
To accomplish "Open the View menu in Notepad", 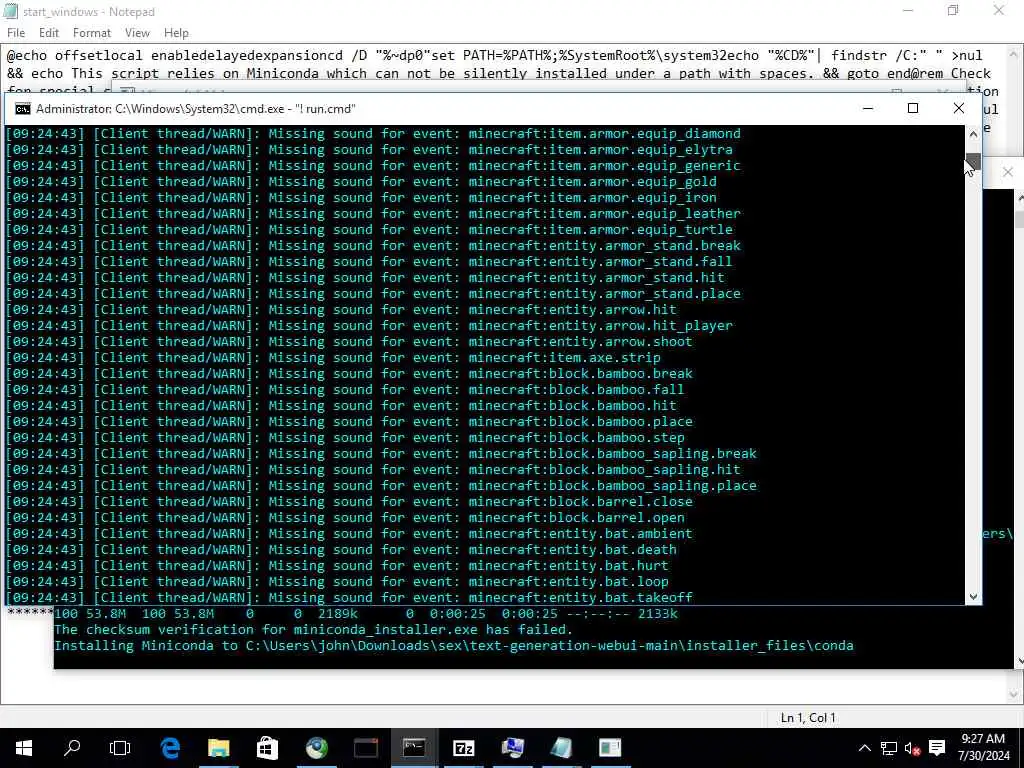I will pyautogui.click(x=137, y=33).
